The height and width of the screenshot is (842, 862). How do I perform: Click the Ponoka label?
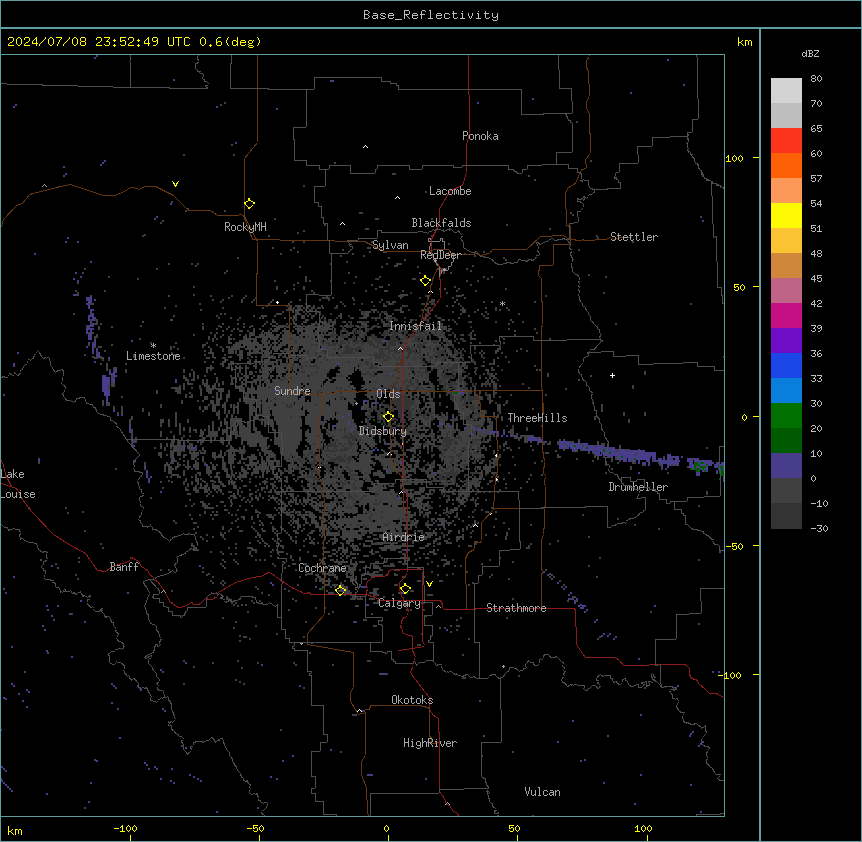[480, 136]
